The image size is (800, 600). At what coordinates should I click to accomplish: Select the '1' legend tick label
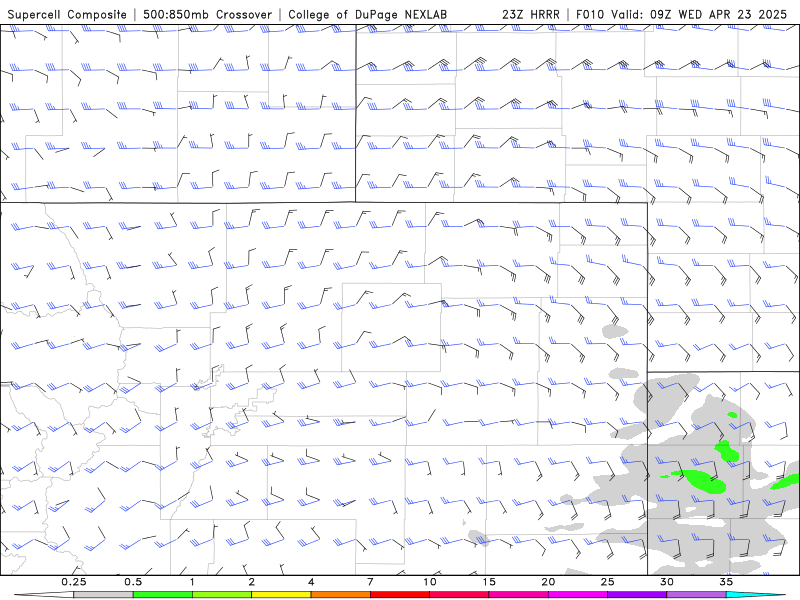(192, 582)
